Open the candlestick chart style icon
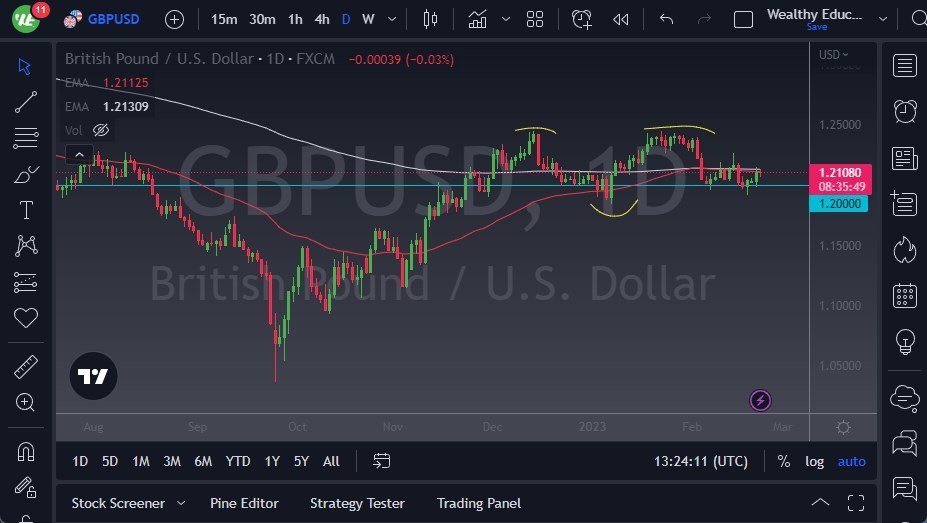Viewport: 927px width, 523px height. coord(431,19)
